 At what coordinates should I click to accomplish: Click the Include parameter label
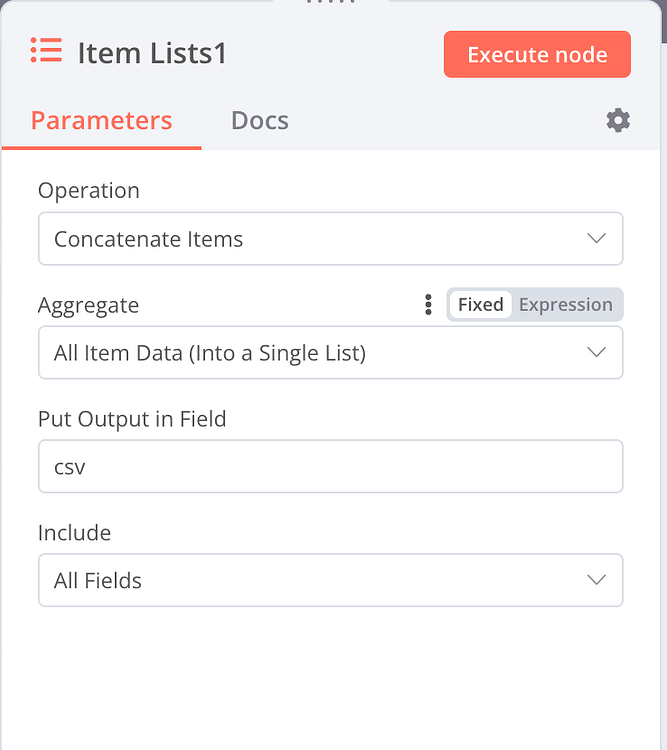tap(74, 532)
